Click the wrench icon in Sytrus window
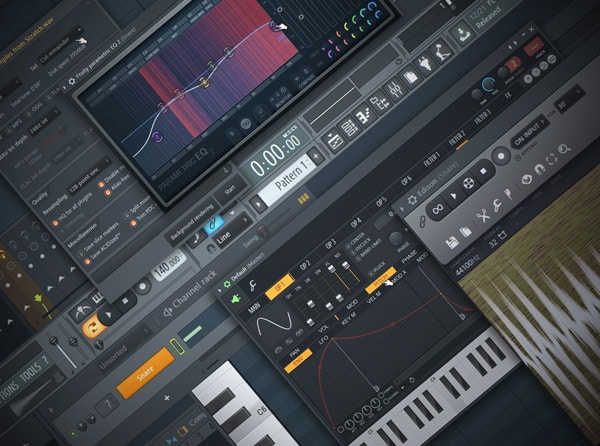This screenshot has width=600, height=446. point(253,285)
